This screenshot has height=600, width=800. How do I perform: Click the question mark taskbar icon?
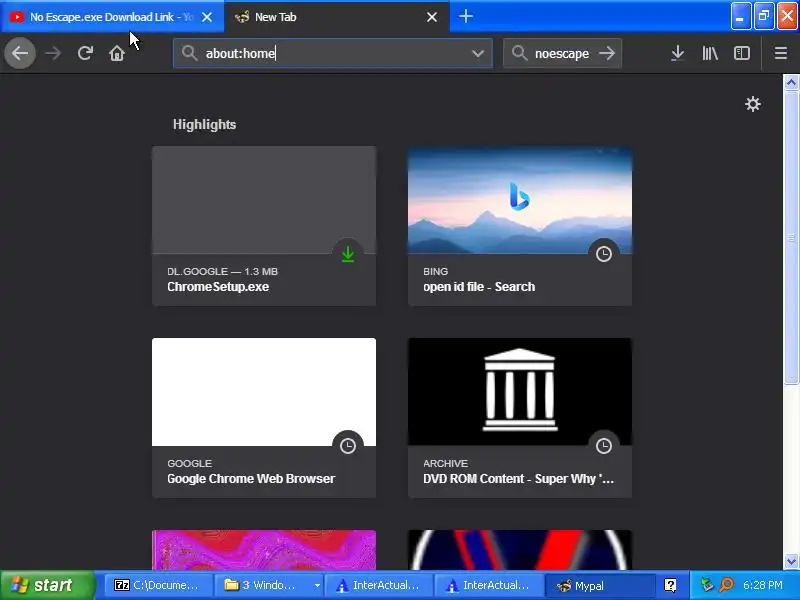pos(670,585)
